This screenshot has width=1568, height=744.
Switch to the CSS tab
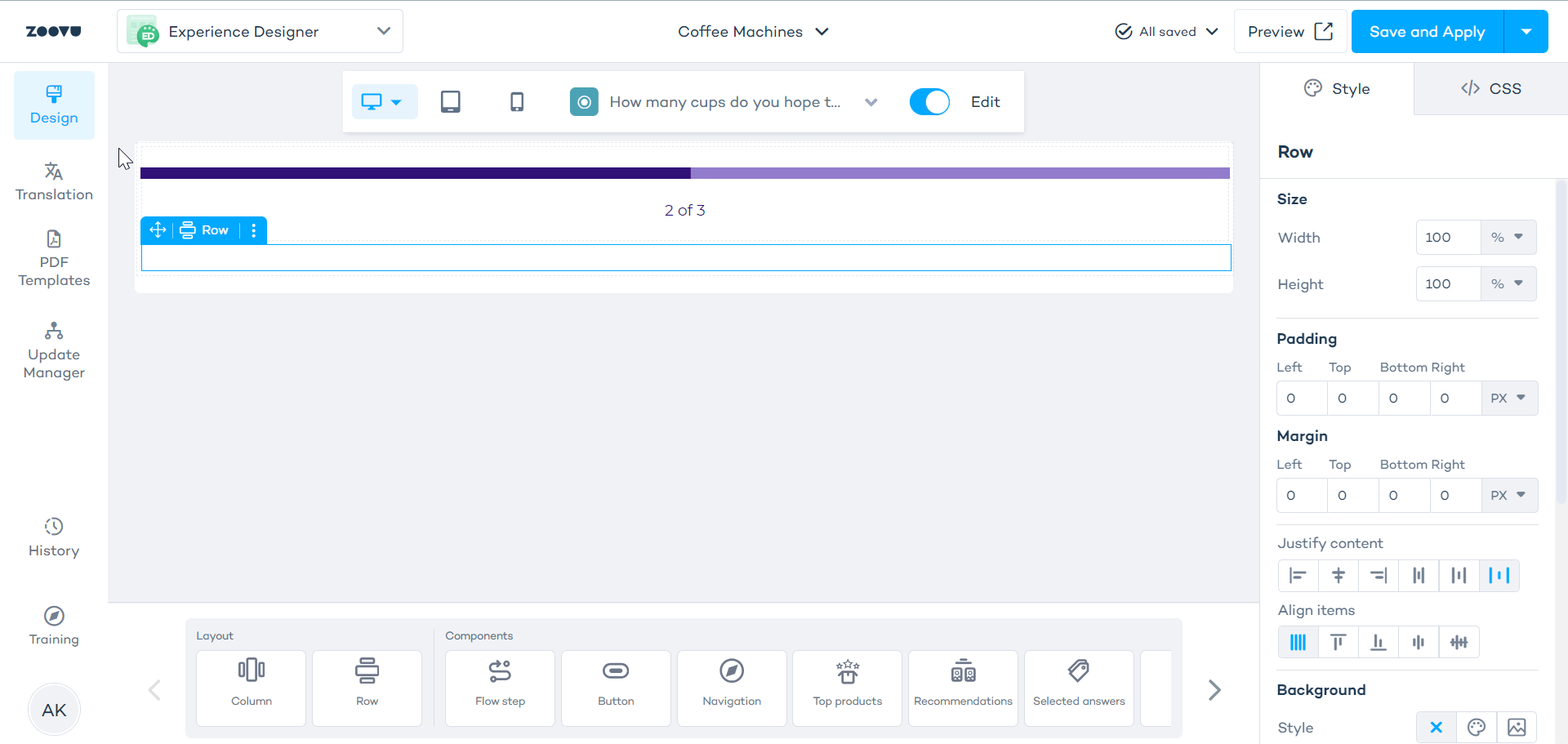pos(1490,89)
